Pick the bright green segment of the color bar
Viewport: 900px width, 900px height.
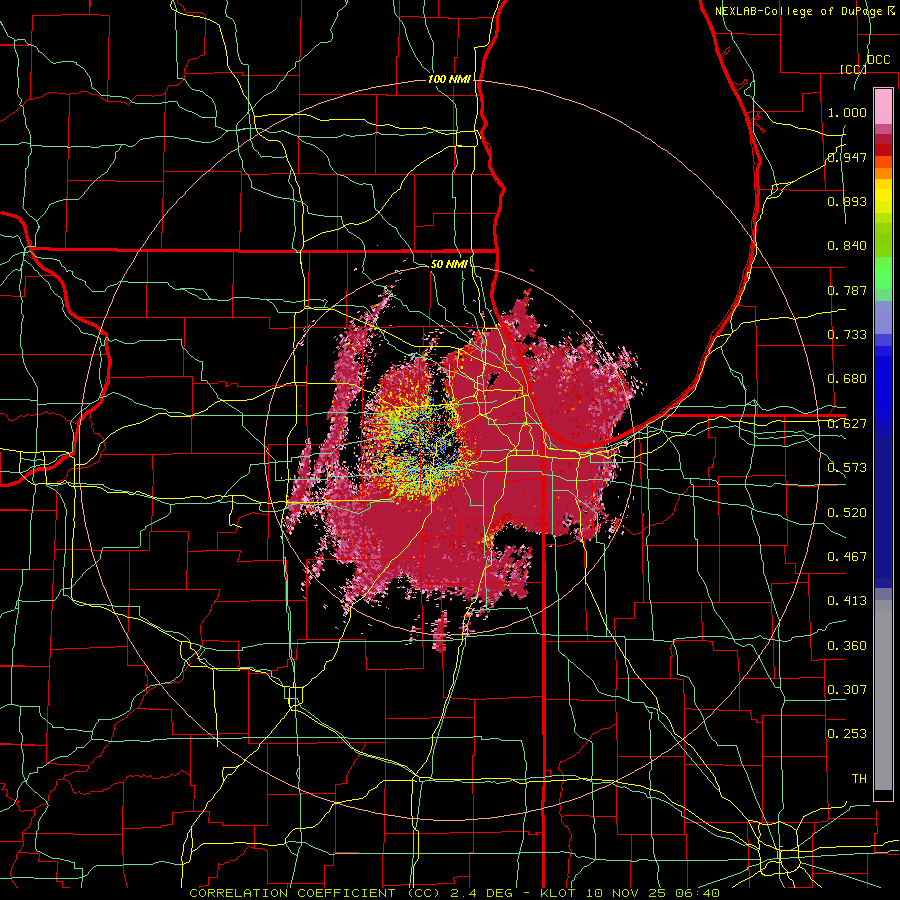click(x=883, y=273)
